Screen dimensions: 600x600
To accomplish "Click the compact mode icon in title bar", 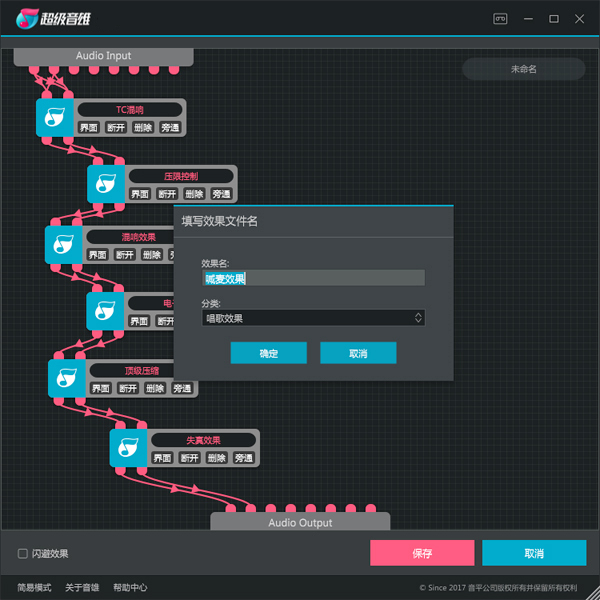I will [x=501, y=18].
